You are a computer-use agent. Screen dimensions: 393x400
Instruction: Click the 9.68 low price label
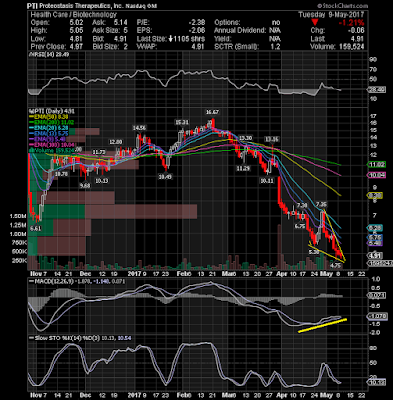point(85,186)
